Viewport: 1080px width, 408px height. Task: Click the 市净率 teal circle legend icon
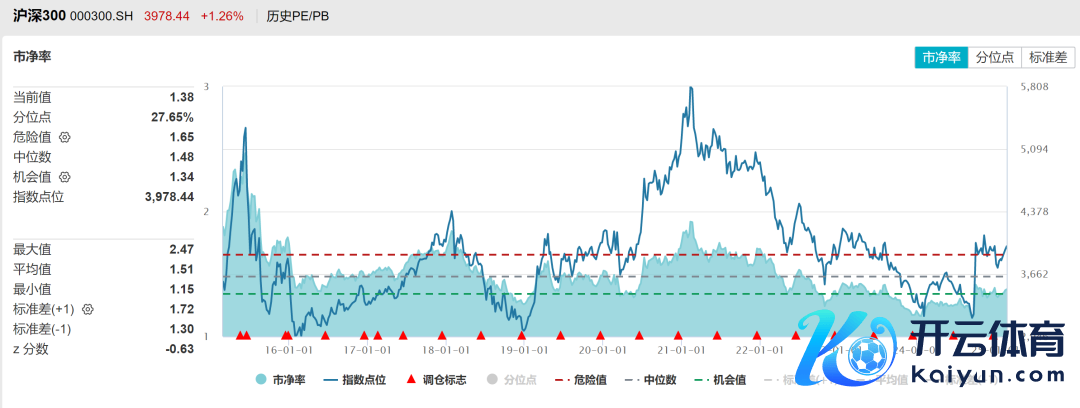point(261,380)
